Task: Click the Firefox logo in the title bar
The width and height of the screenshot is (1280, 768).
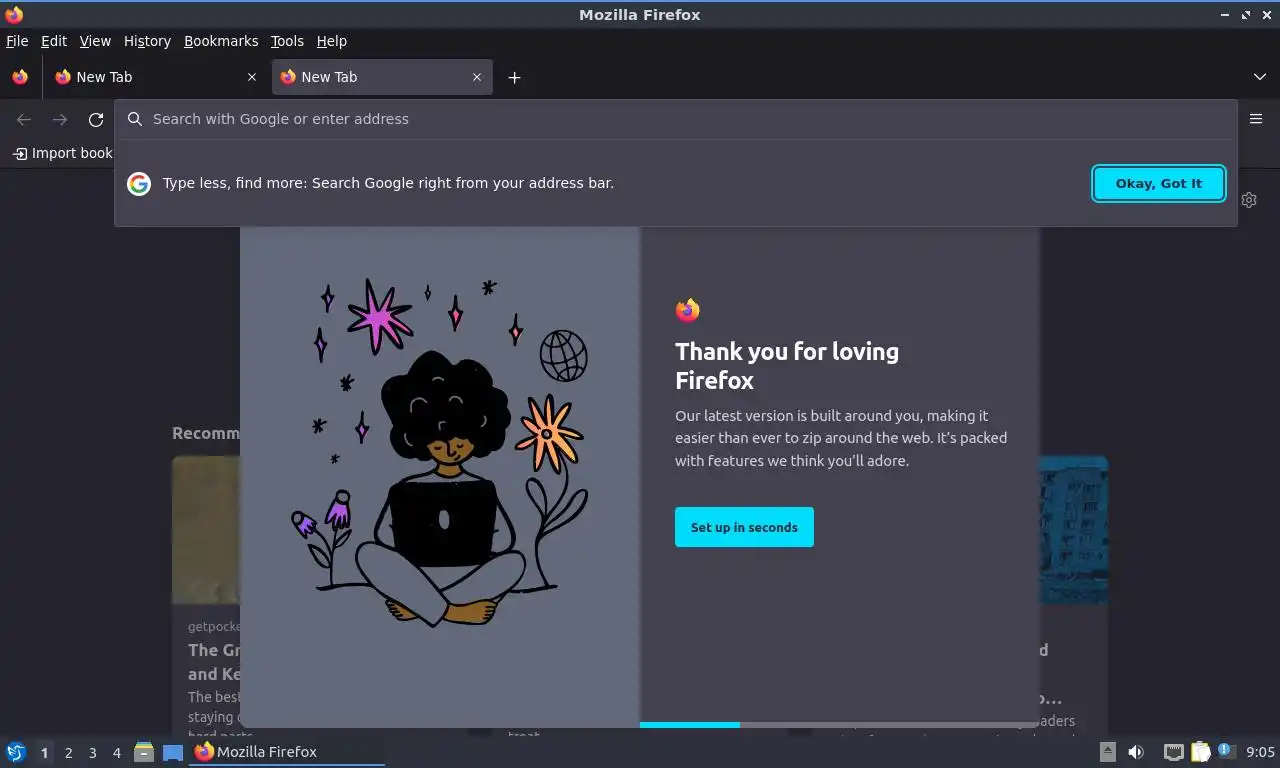Action: (14, 14)
